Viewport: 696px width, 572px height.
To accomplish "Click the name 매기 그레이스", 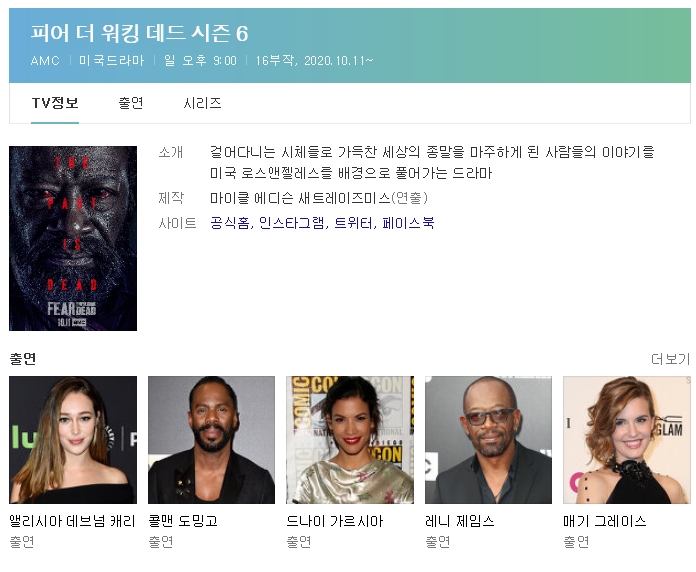I will (605, 521).
